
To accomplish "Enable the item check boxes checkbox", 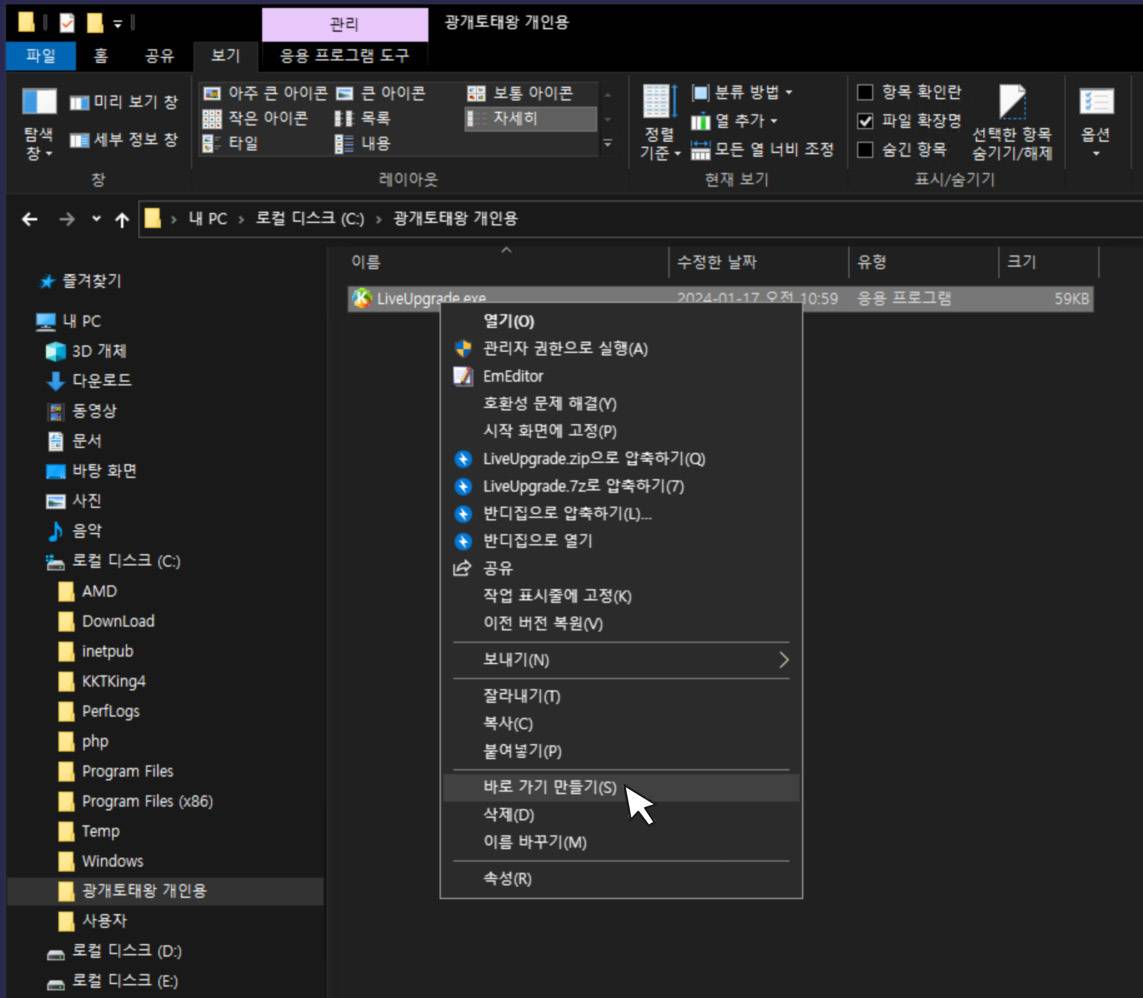I will 866,93.
